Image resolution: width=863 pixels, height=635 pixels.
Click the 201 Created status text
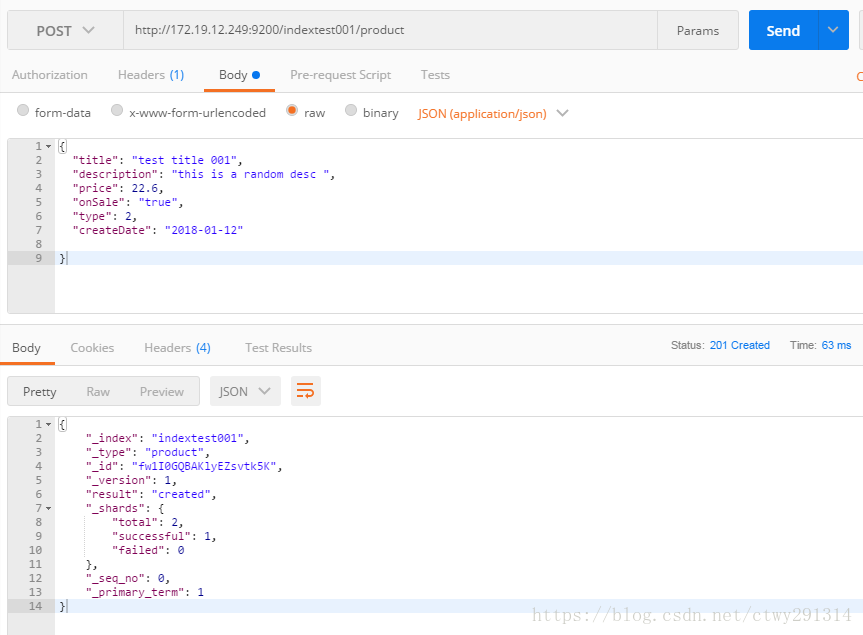click(x=740, y=345)
